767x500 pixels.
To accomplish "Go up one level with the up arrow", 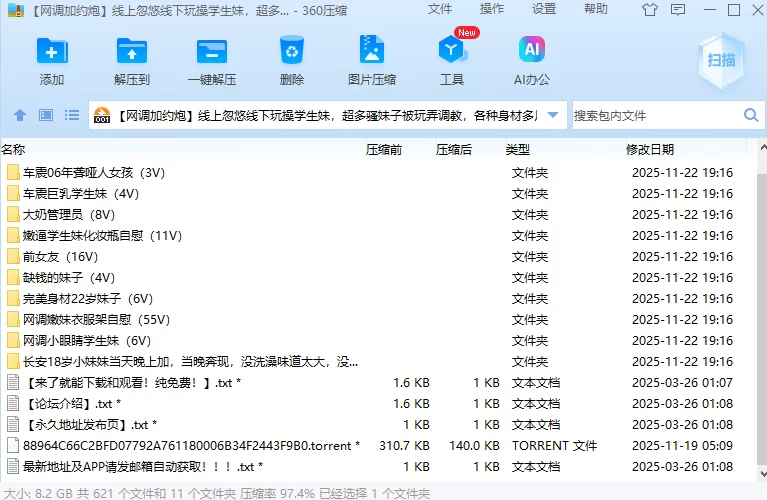I will 20,116.
